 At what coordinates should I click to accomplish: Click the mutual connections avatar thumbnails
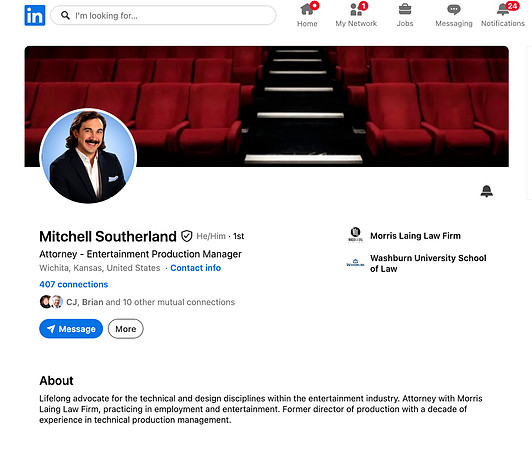51,302
